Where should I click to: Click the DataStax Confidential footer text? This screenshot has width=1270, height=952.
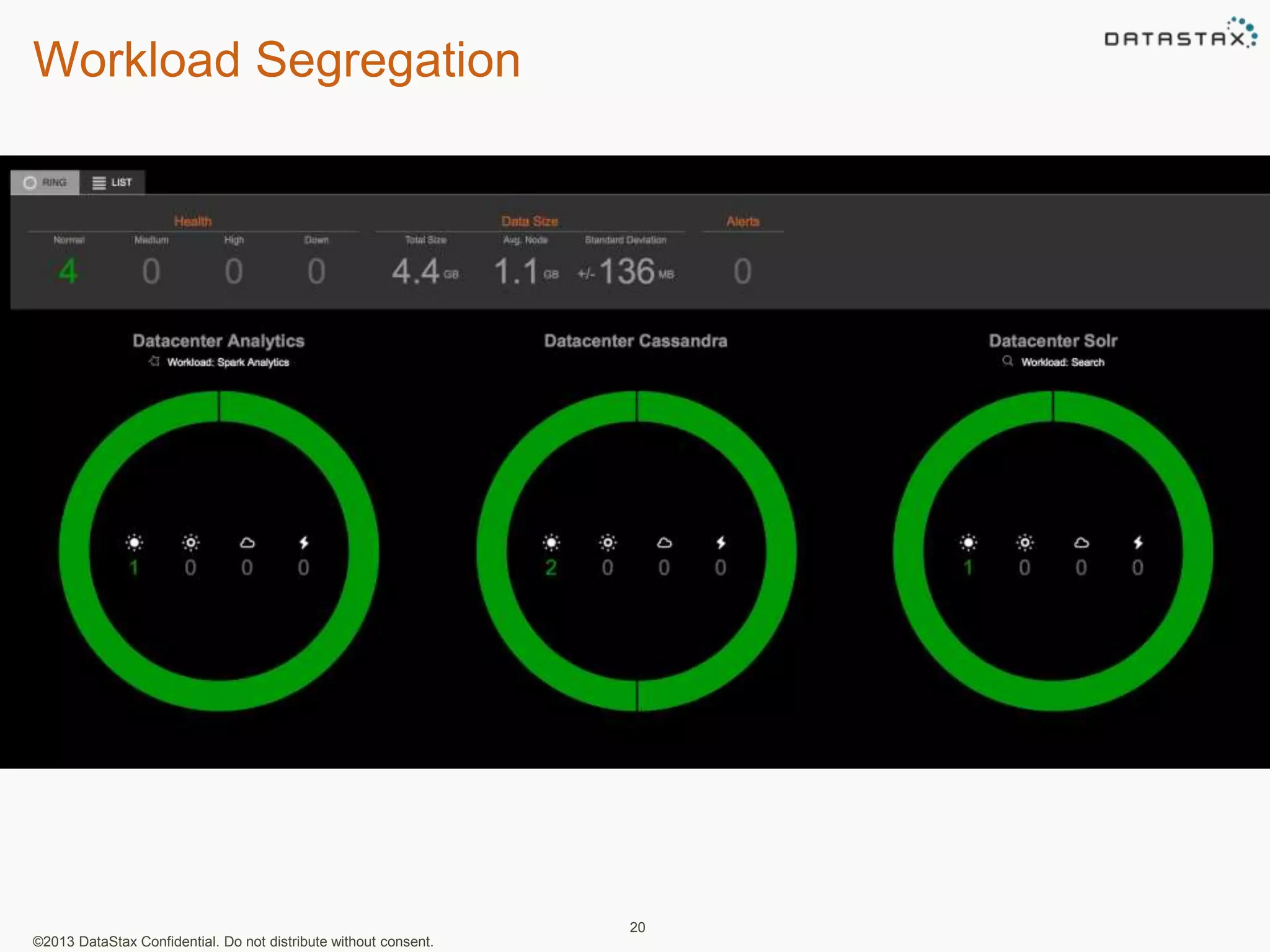point(233,941)
